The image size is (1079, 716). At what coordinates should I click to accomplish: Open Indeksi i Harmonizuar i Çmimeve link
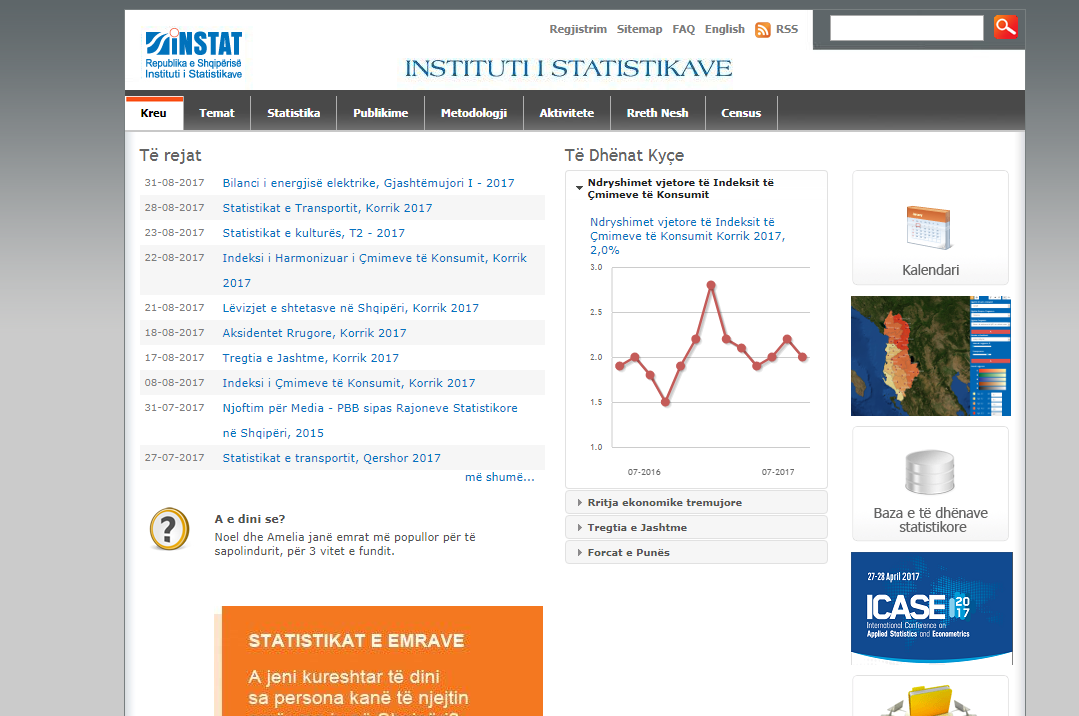click(374, 270)
